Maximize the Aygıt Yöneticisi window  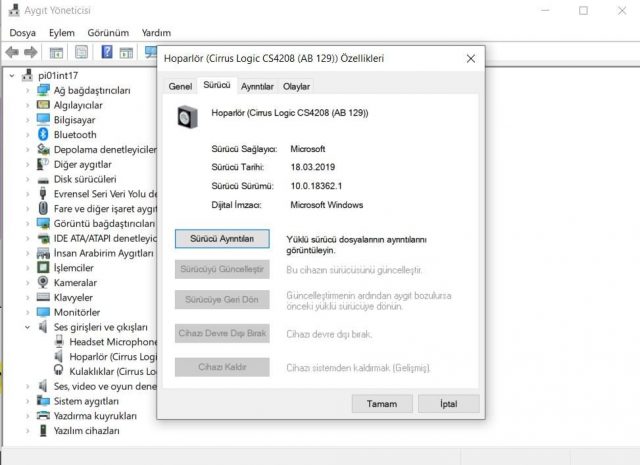pyautogui.click(x=583, y=11)
